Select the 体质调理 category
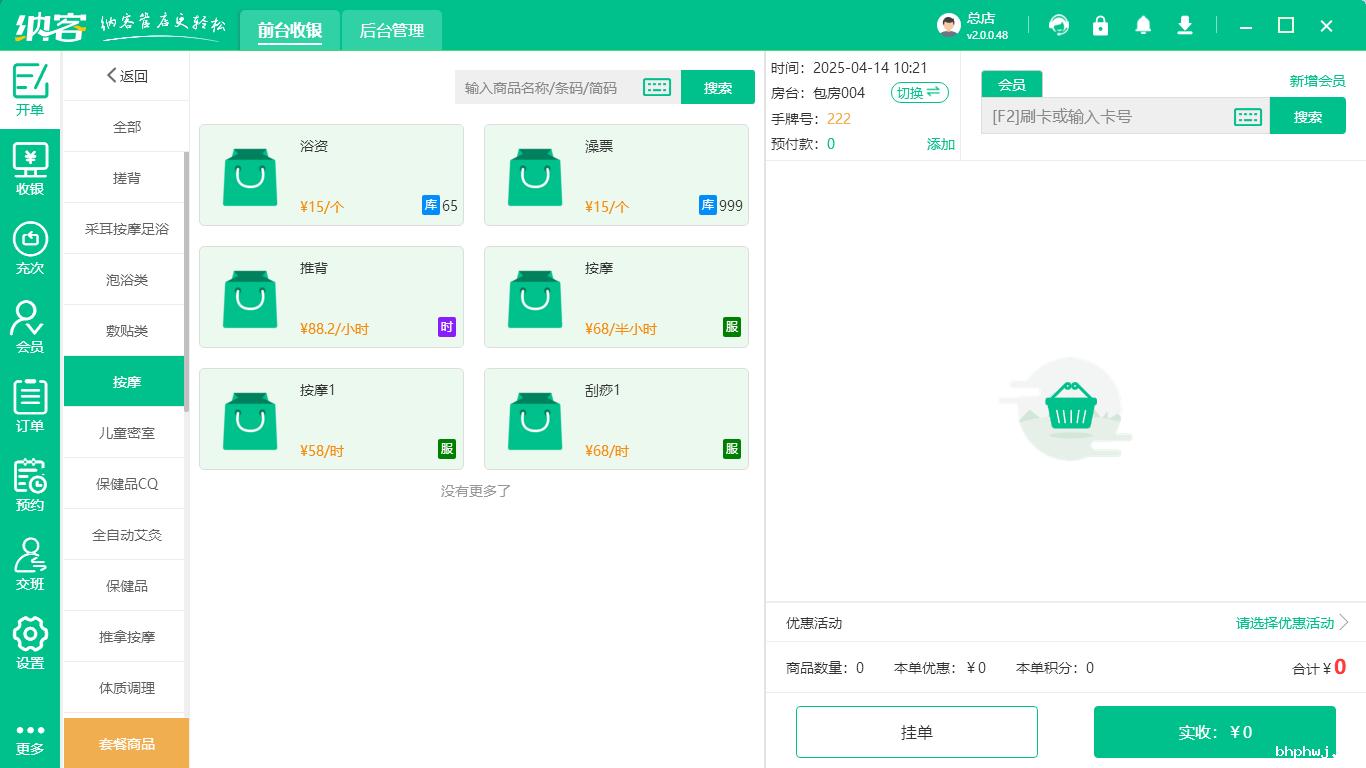The height and width of the screenshot is (768, 1366). tap(127, 688)
